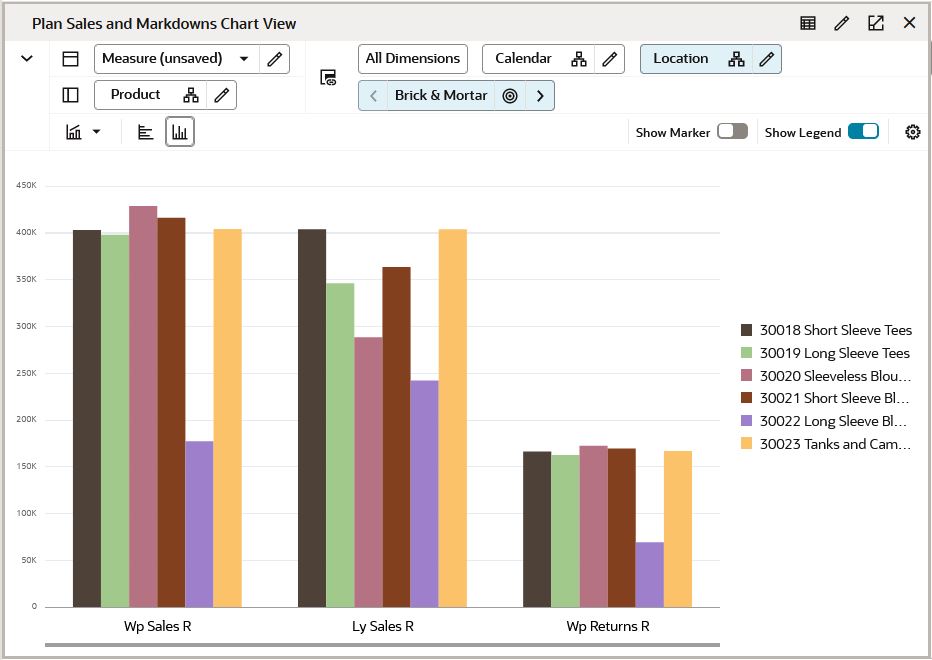
Task: Edit the Location dimension pencil icon
Action: point(765,59)
